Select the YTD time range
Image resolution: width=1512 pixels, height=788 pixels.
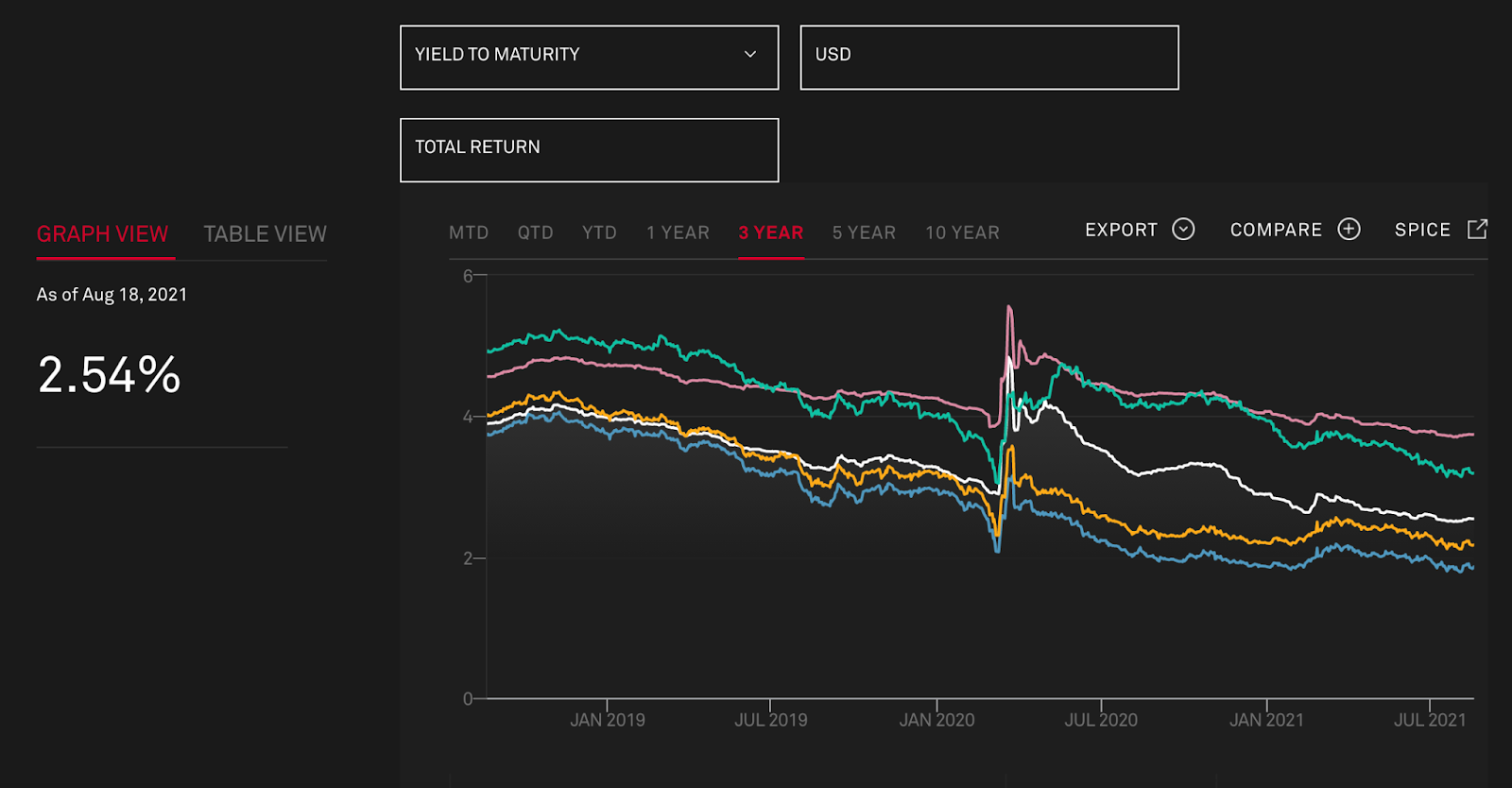[599, 232]
